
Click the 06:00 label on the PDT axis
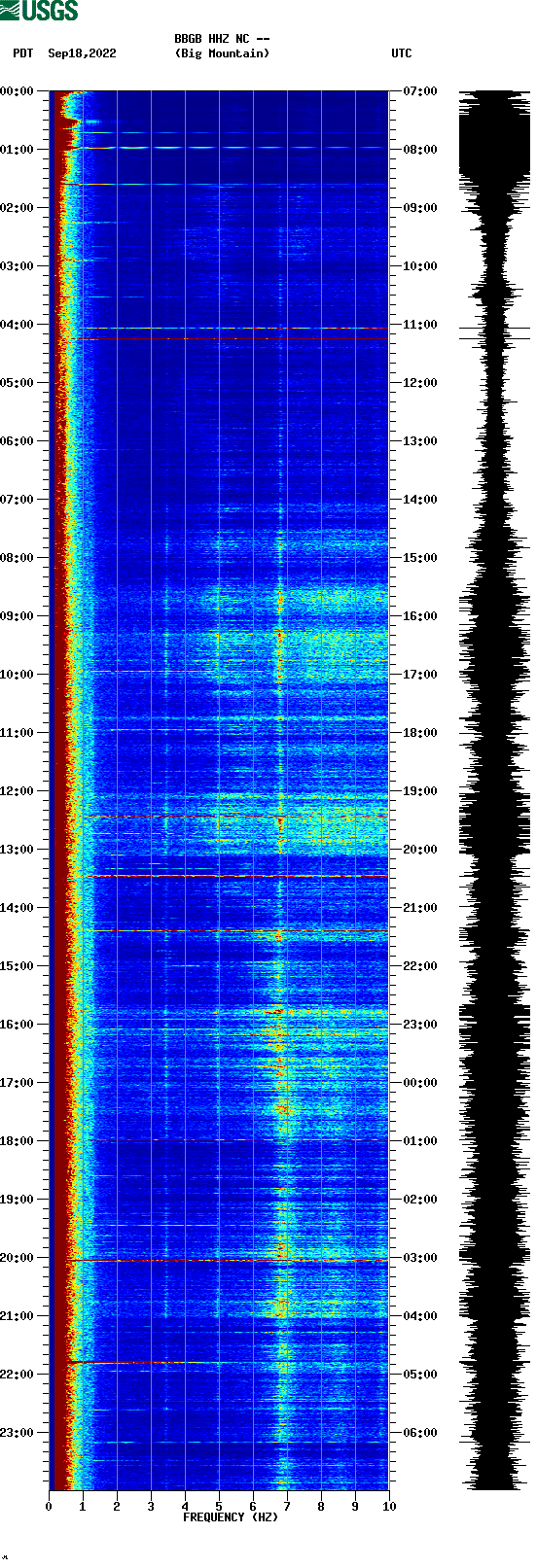(x=18, y=441)
